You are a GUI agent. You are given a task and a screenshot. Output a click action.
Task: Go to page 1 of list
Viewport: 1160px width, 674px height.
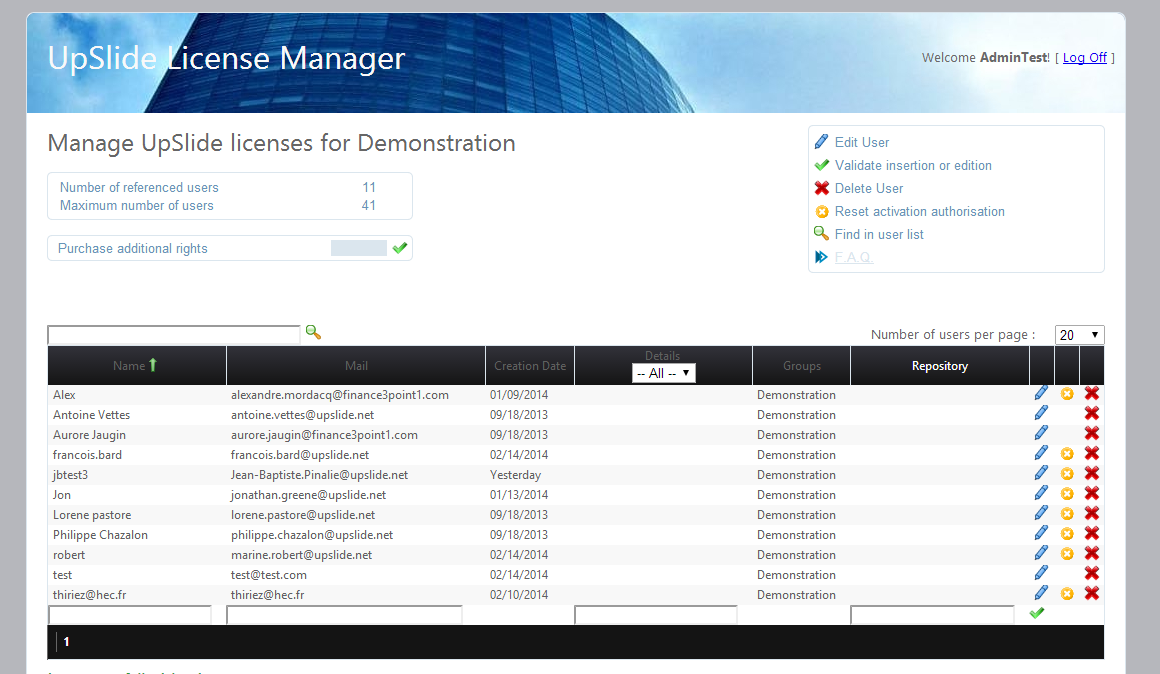tap(66, 641)
